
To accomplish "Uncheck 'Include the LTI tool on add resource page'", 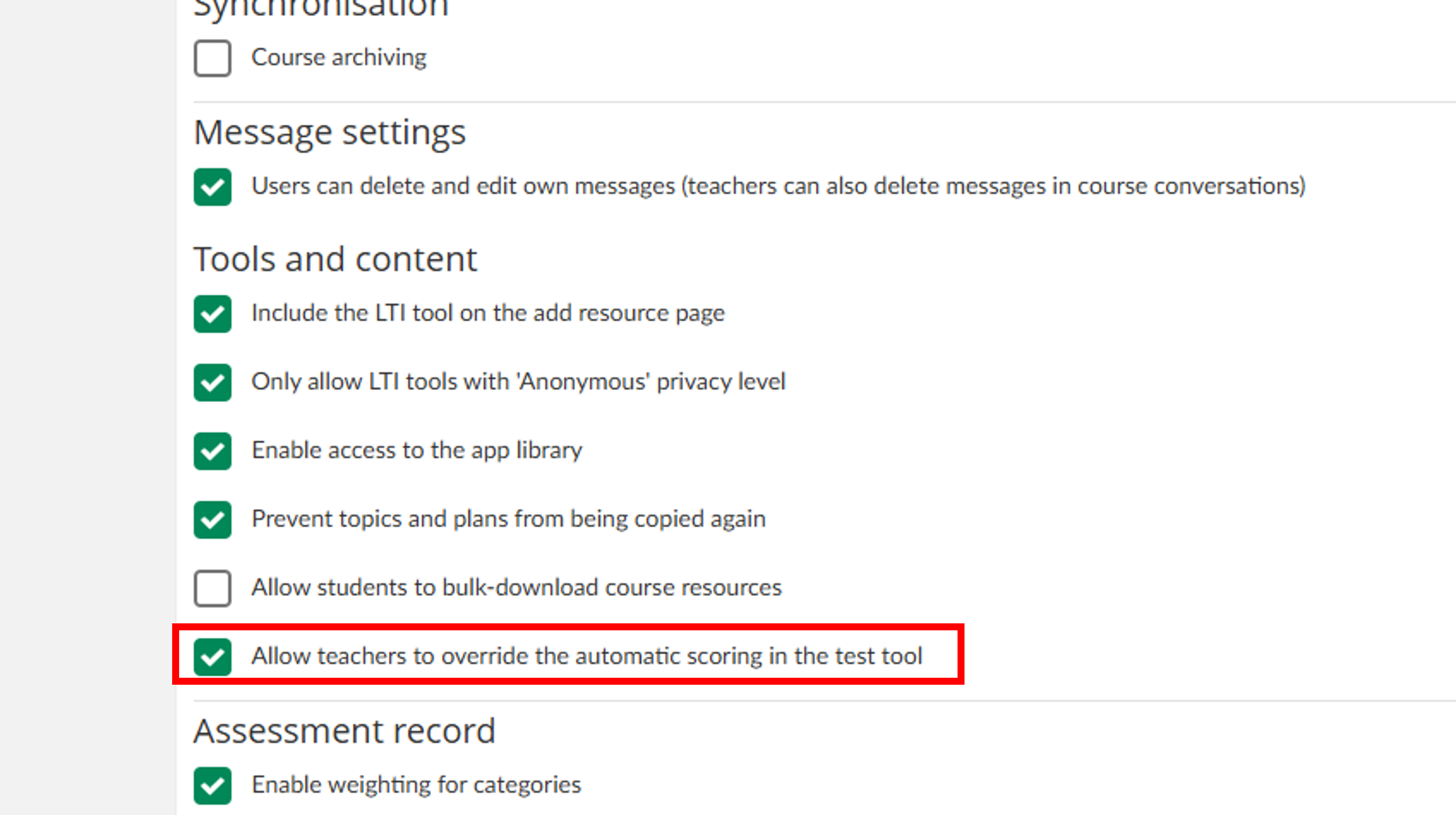I will tap(212, 313).
